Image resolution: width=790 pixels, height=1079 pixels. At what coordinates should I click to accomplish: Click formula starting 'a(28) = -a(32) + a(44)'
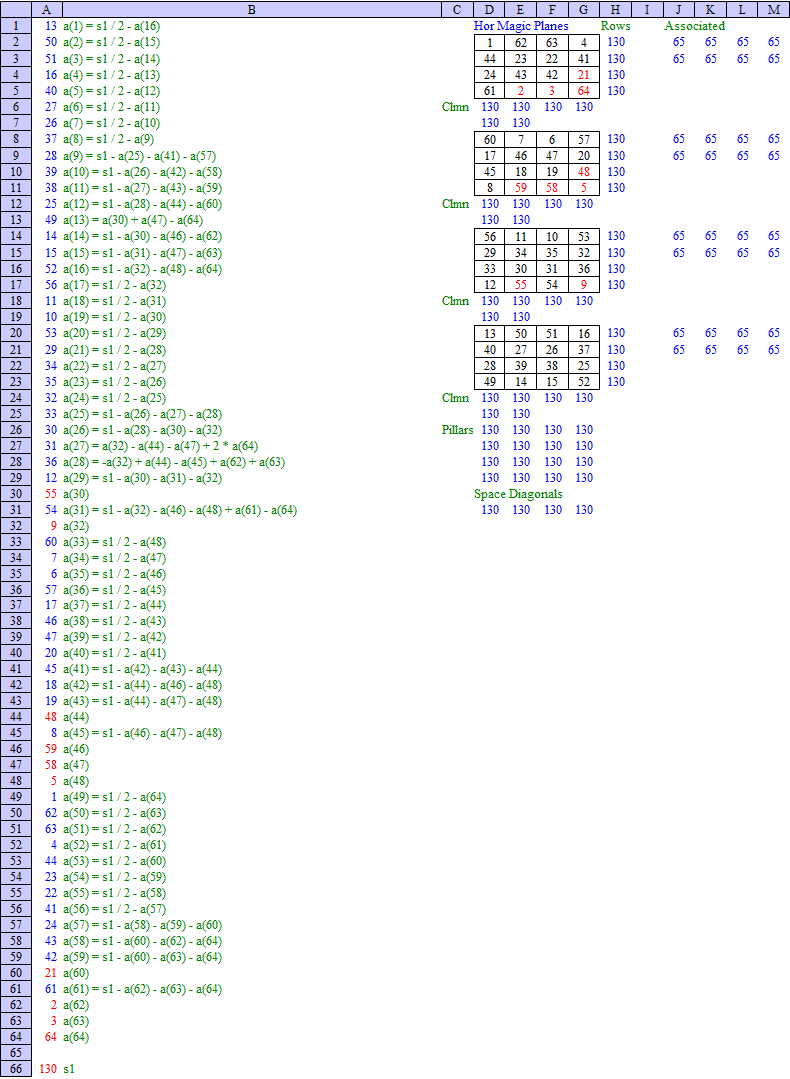point(174,462)
